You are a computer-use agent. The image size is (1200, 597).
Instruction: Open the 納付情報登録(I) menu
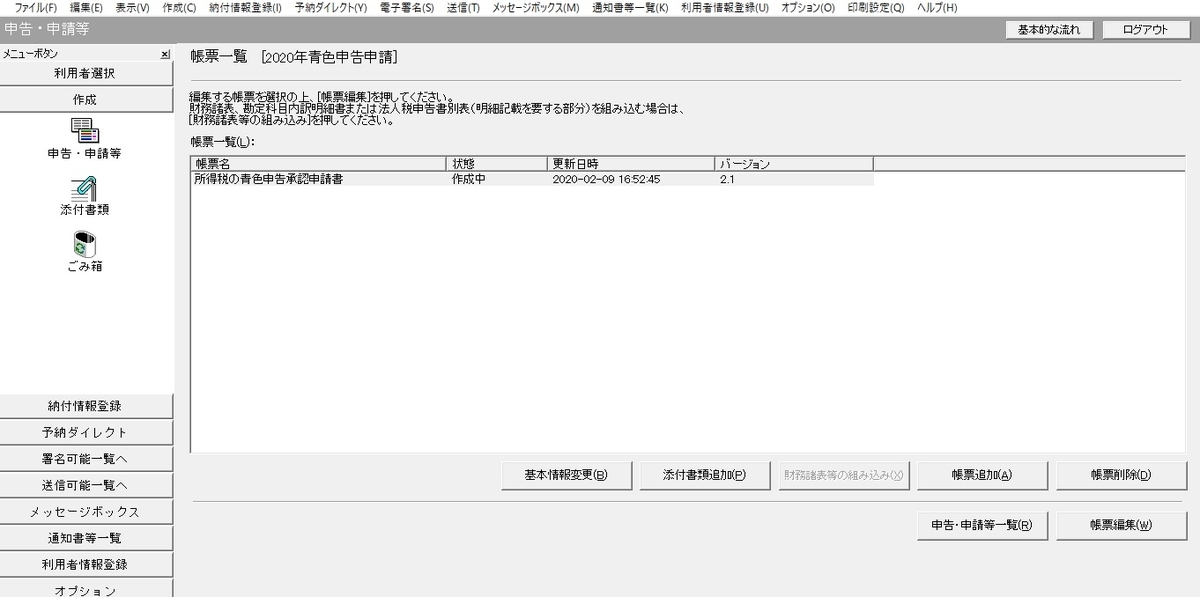pyautogui.click(x=246, y=8)
